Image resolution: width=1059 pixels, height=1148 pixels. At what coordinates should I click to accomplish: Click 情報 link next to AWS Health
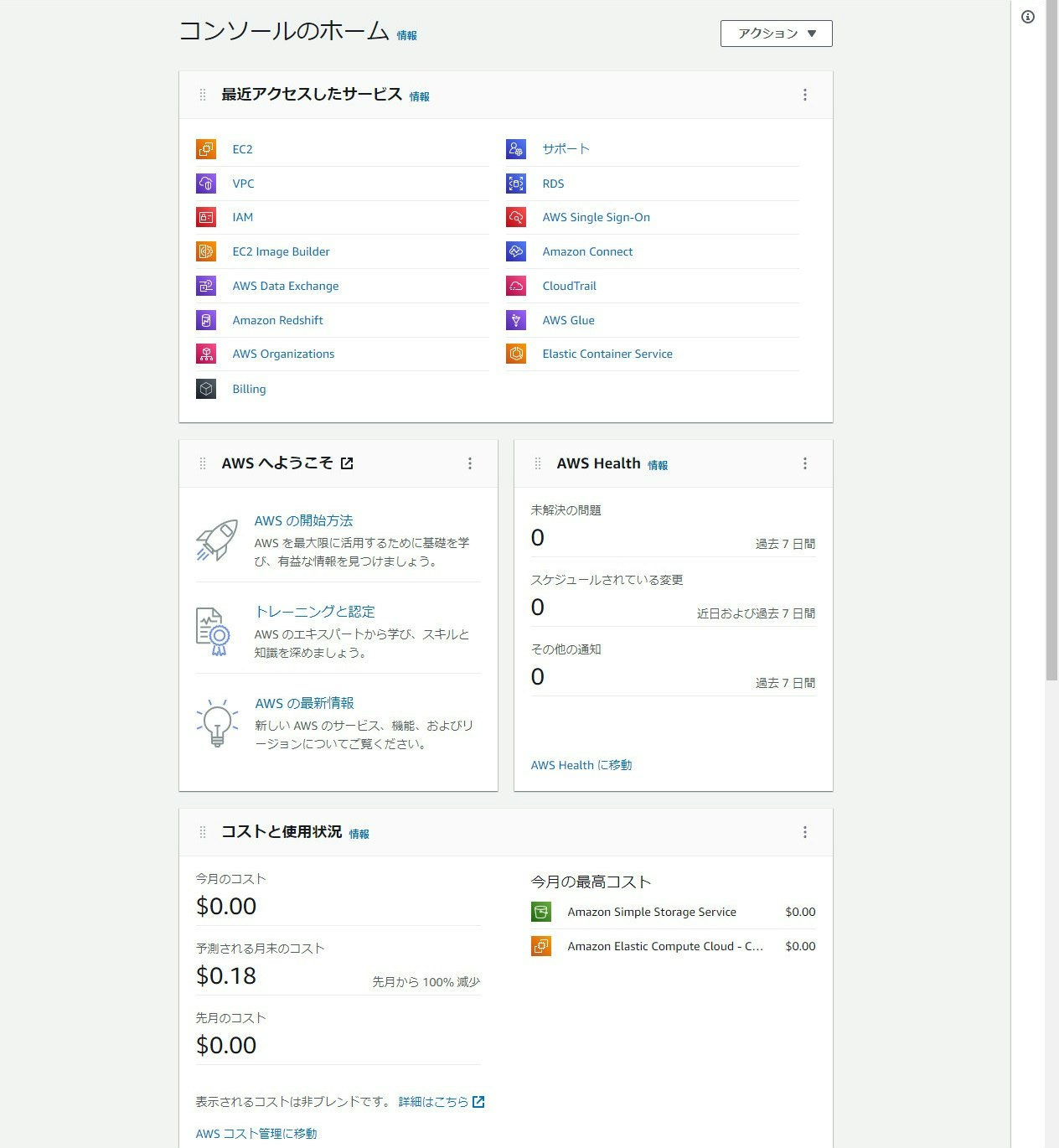658,465
